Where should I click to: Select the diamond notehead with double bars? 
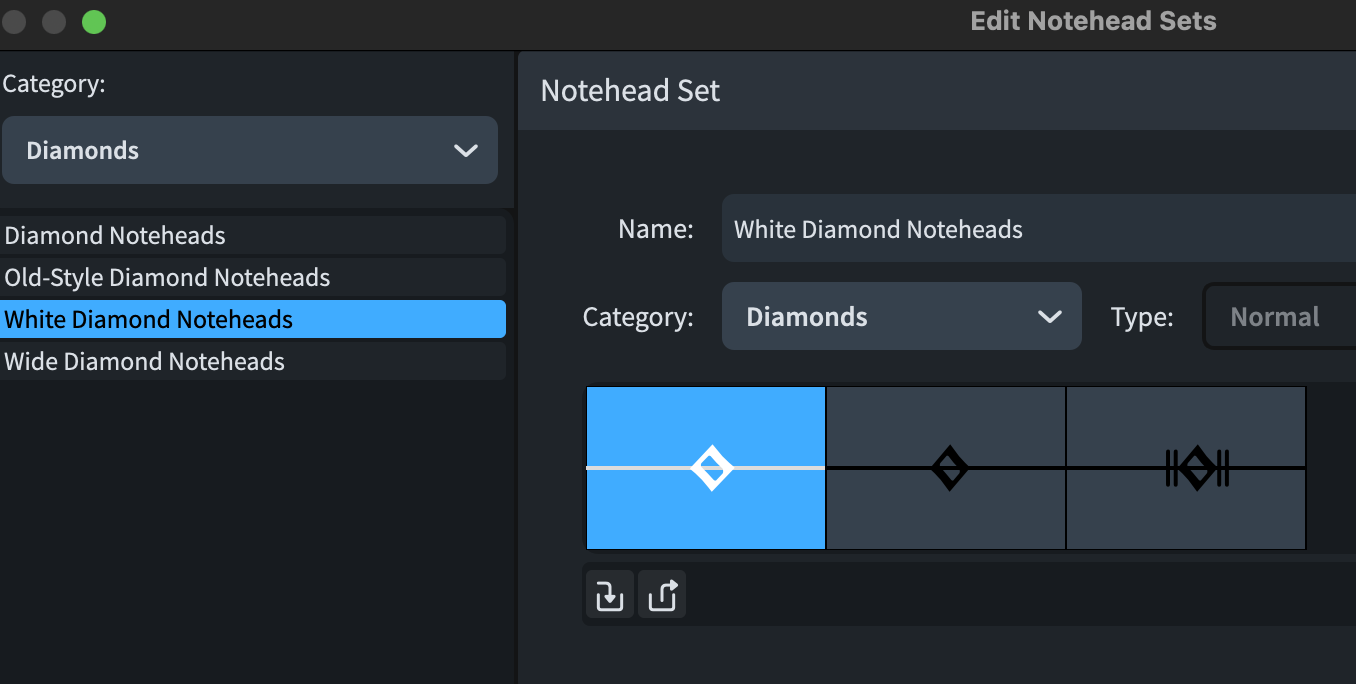point(1186,468)
